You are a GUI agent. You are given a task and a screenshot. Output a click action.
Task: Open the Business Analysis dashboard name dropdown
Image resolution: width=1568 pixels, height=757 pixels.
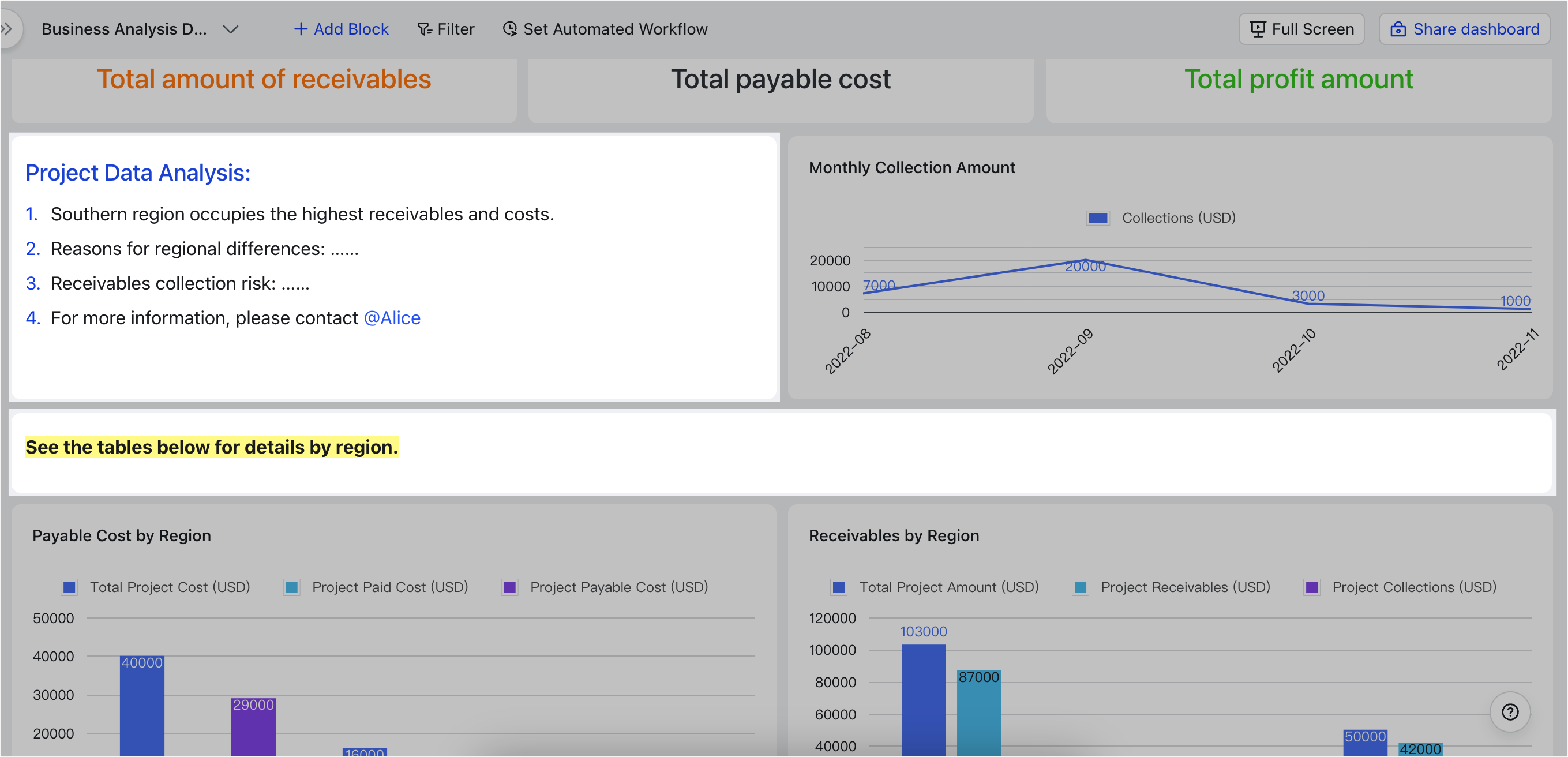230,29
